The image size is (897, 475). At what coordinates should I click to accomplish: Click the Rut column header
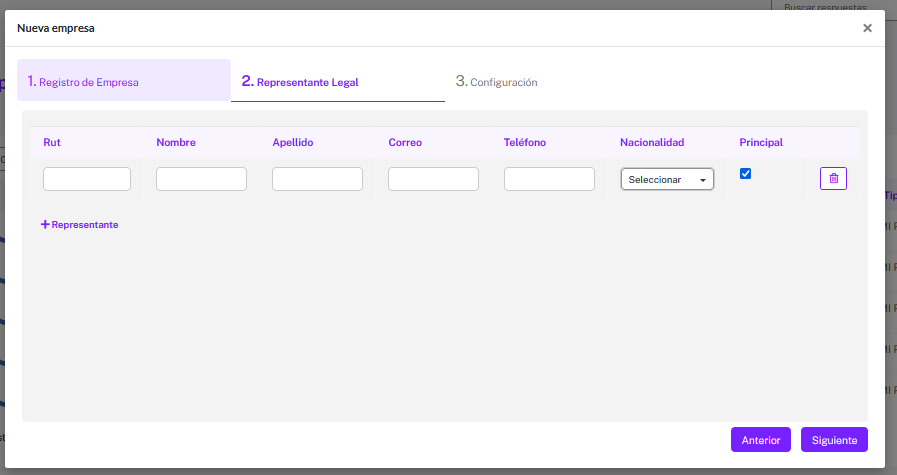tap(52, 142)
